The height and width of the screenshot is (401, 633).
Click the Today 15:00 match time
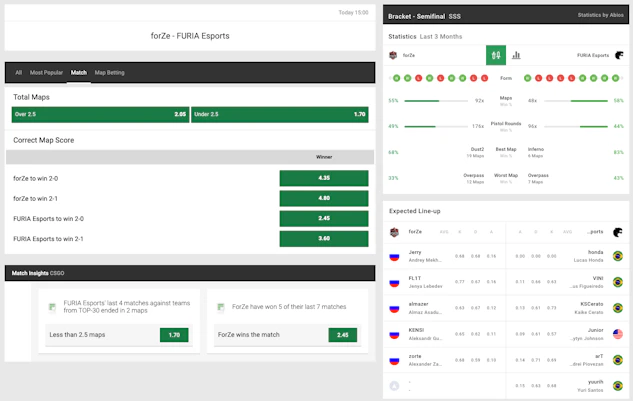pyautogui.click(x=353, y=13)
